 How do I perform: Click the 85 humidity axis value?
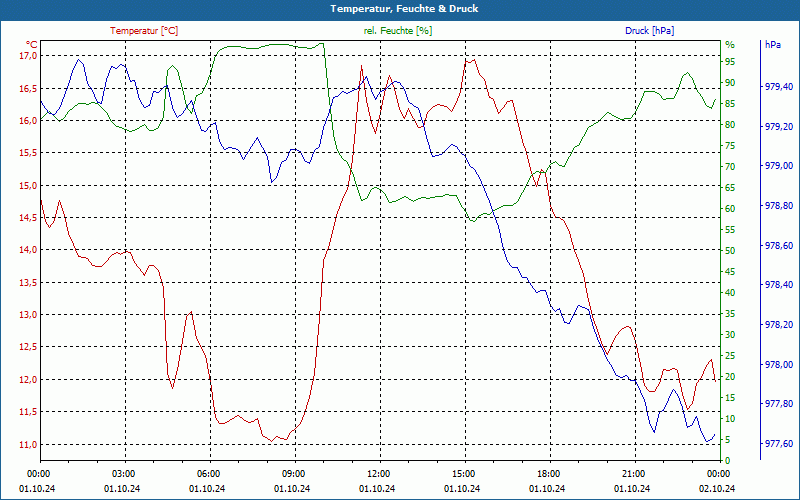point(730,104)
